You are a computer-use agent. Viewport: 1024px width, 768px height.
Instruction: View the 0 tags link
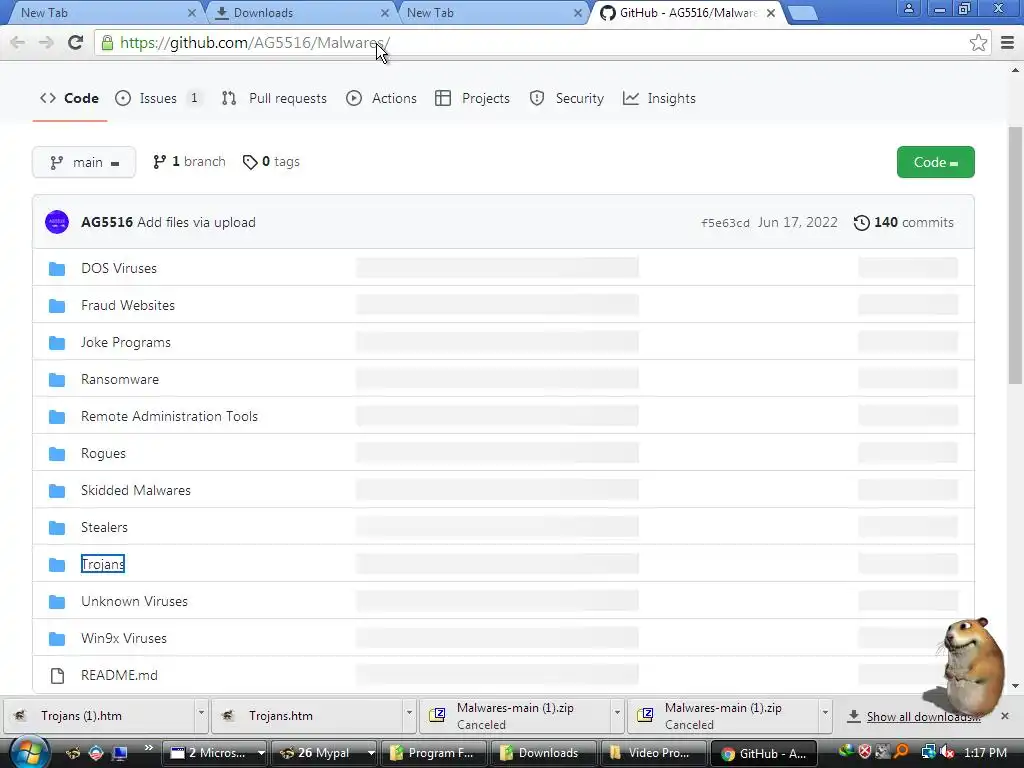click(271, 161)
